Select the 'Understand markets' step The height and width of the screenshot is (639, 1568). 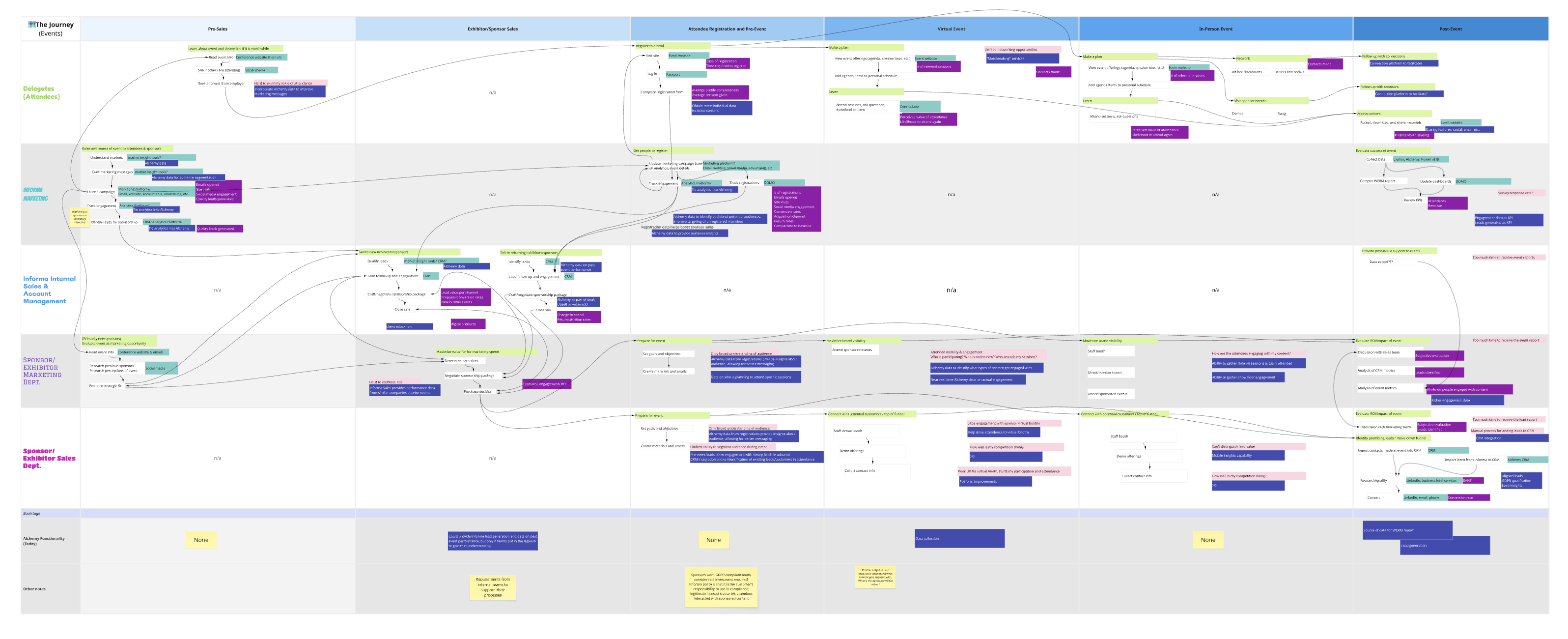107,158
